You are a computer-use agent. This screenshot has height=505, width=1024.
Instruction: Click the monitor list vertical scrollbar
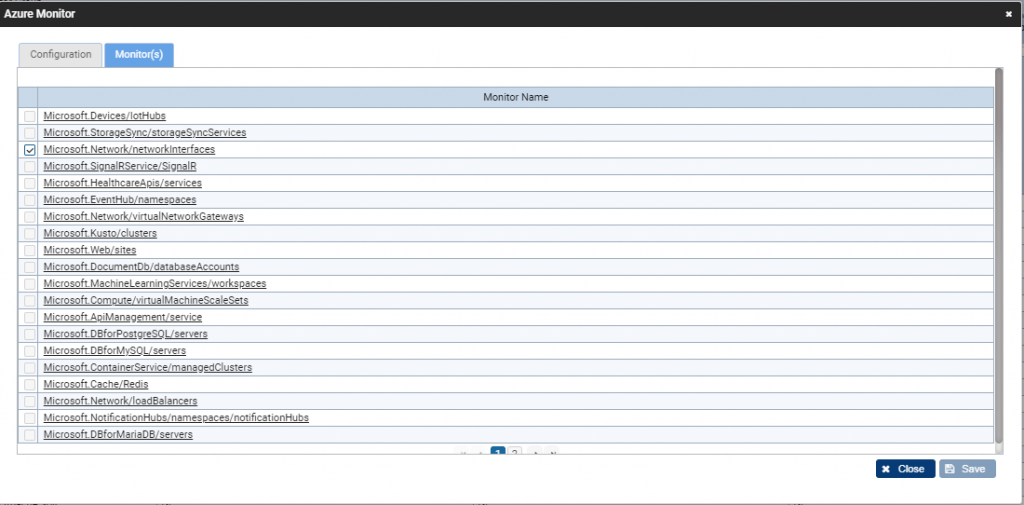point(999,255)
